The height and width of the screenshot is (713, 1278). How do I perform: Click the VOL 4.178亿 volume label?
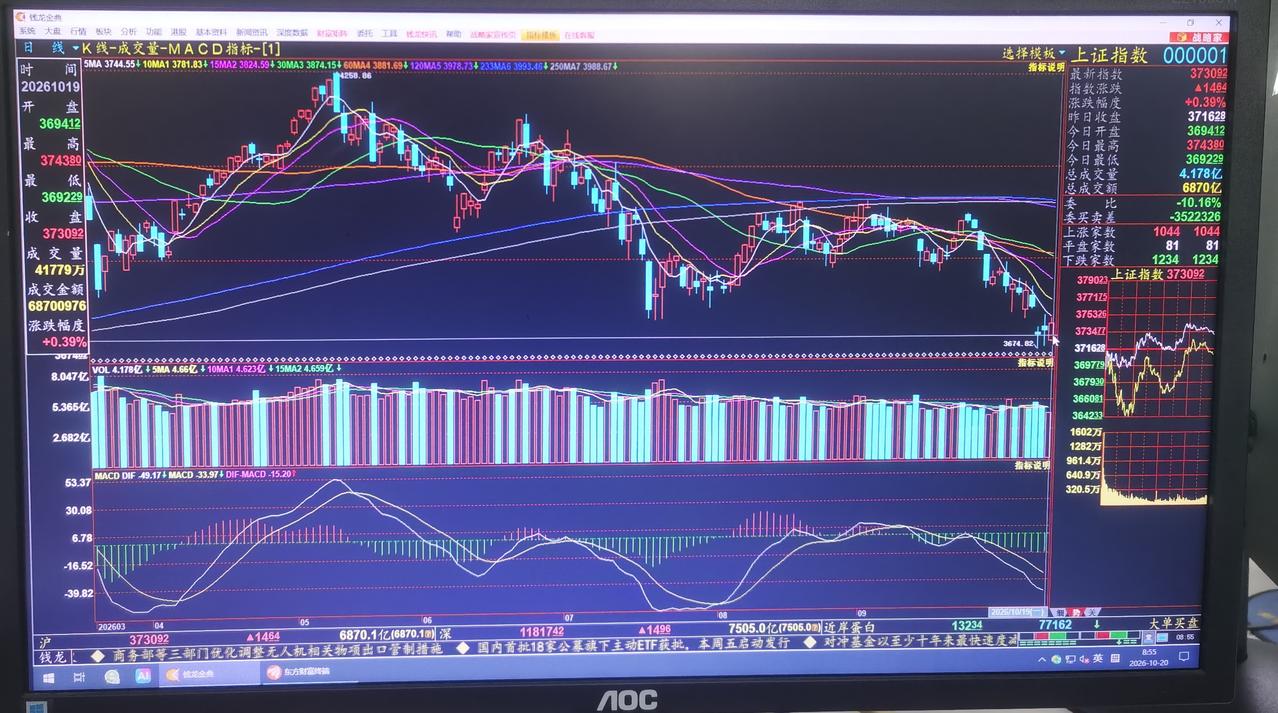pyautogui.click(x=116, y=369)
